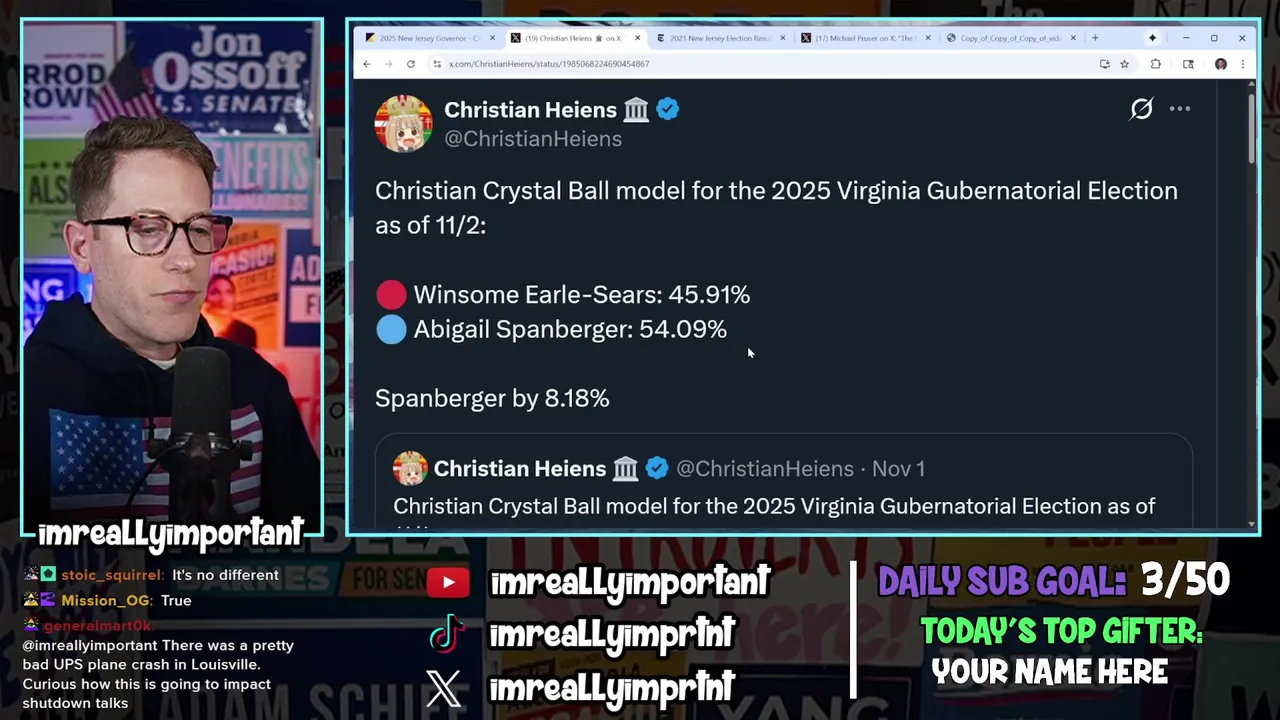Open the Grok icon on the tweet

[x=1141, y=109]
